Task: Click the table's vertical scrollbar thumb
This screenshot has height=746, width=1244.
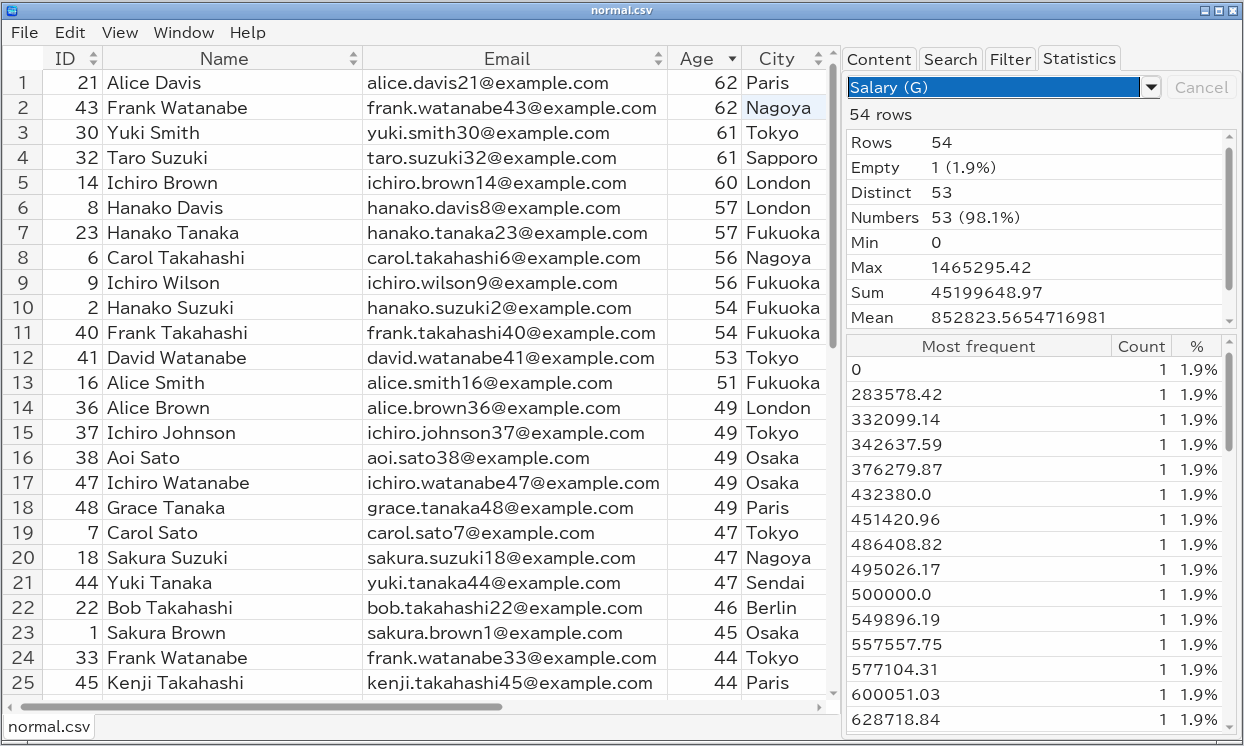Action: click(833, 205)
